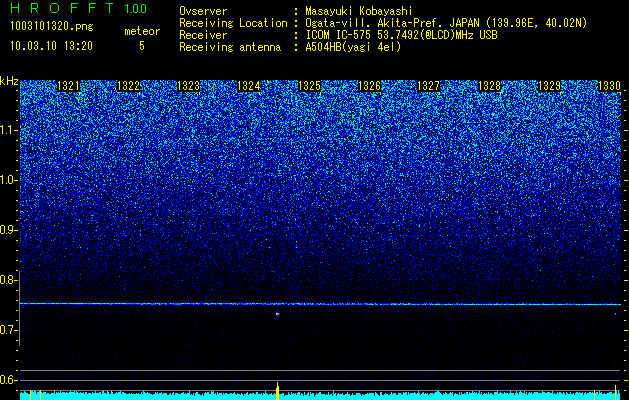
Task: Click the 1.0 kHz axis label
Action: click(x=7, y=180)
